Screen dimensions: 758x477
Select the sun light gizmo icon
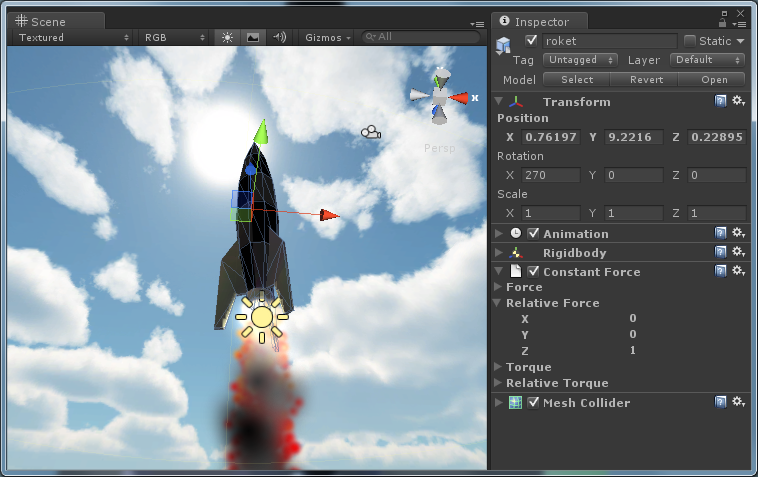click(x=262, y=318)
